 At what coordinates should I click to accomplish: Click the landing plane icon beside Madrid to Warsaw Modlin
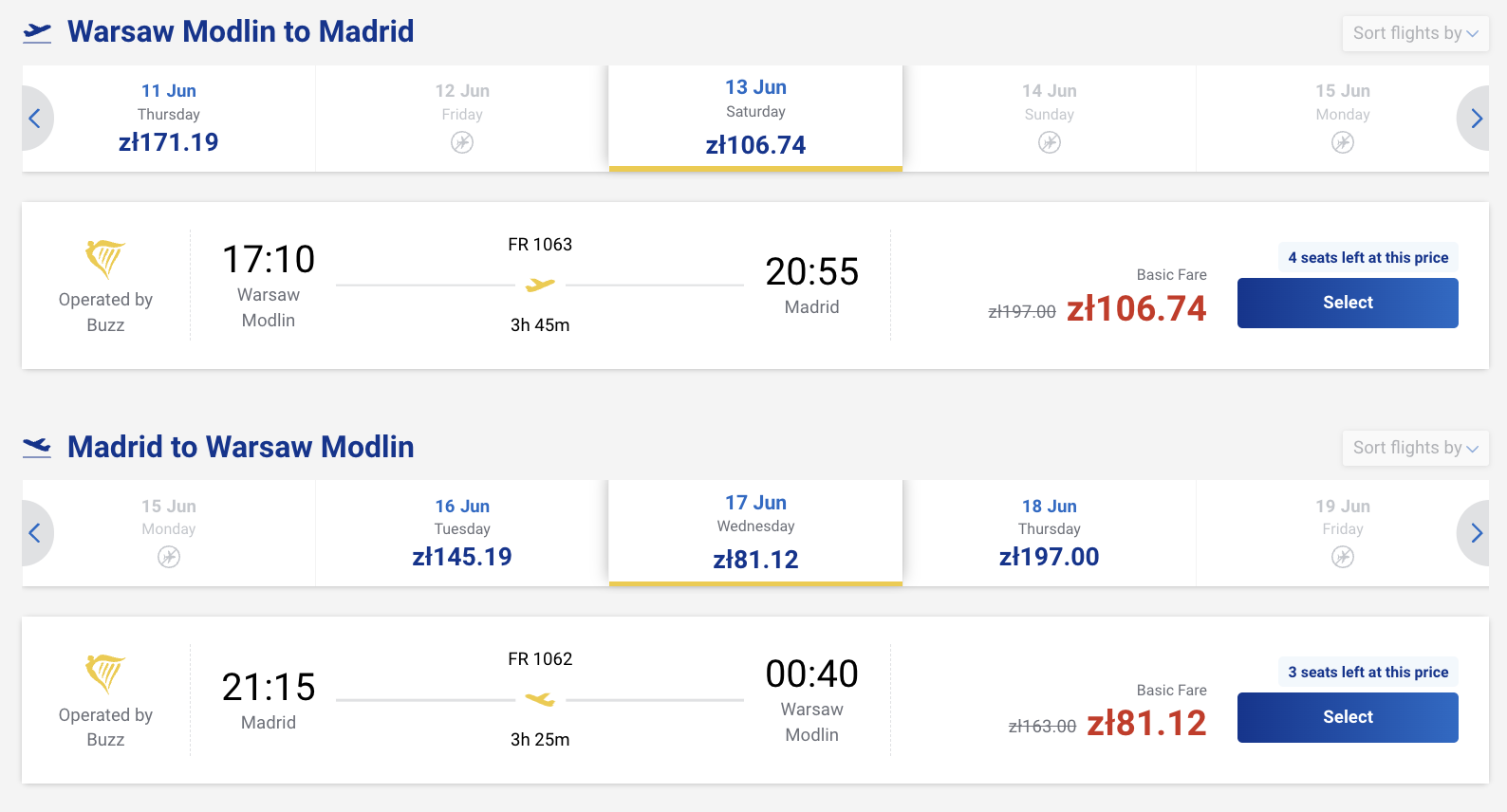point(37,447)
